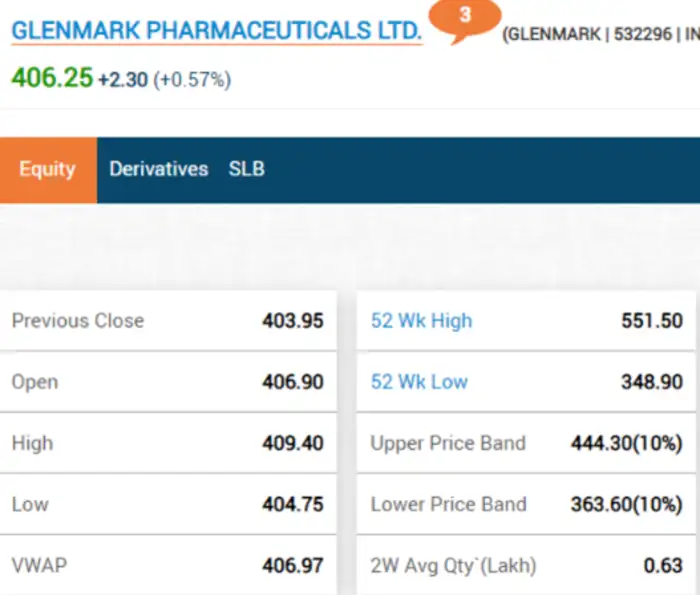Click the Upper Price Band label
Image resolution: width=700 pixels, height=595 pixels.
(448, 443)
